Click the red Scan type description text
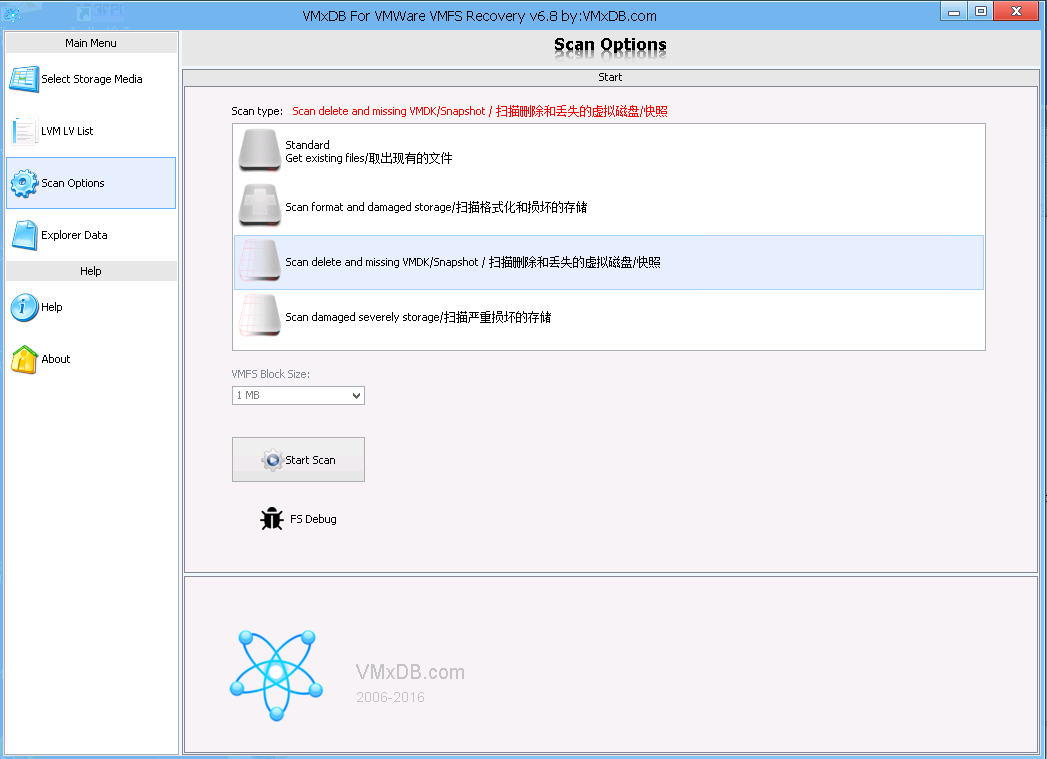Viewport: 1047px width, 759px height. (479, 111)
